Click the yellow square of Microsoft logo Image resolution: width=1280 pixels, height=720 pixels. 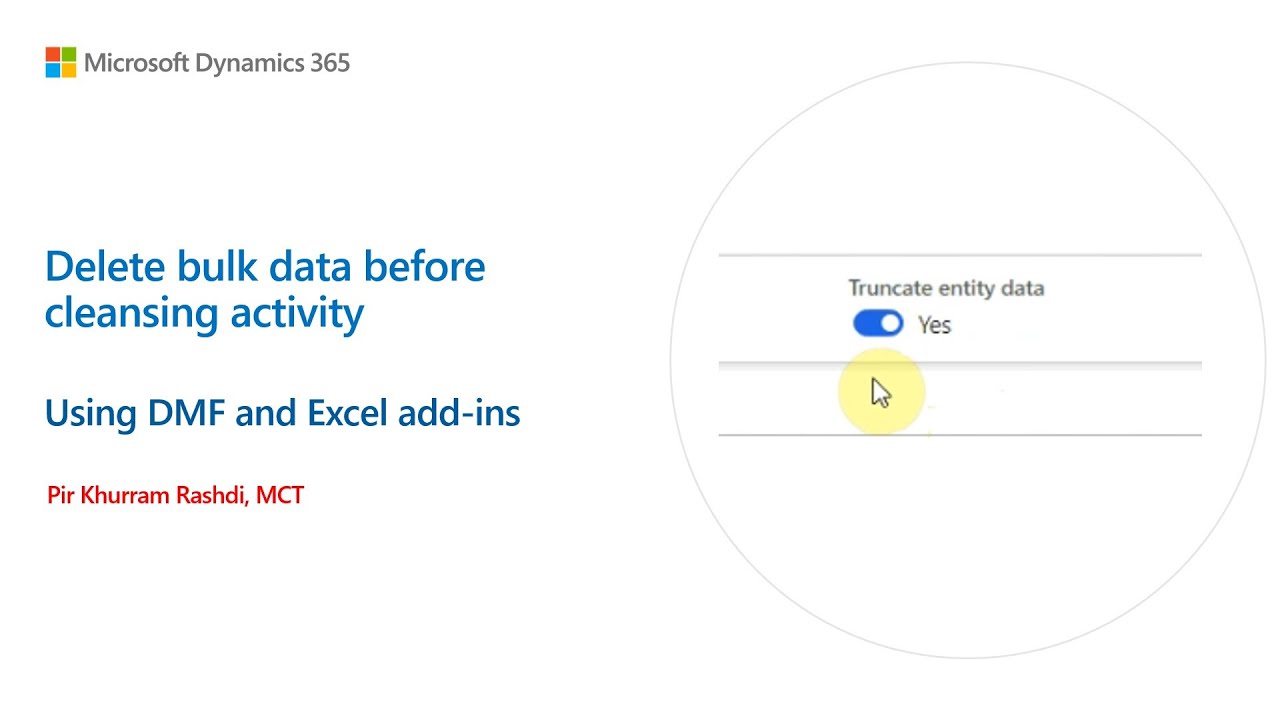(x=69, y=70)
